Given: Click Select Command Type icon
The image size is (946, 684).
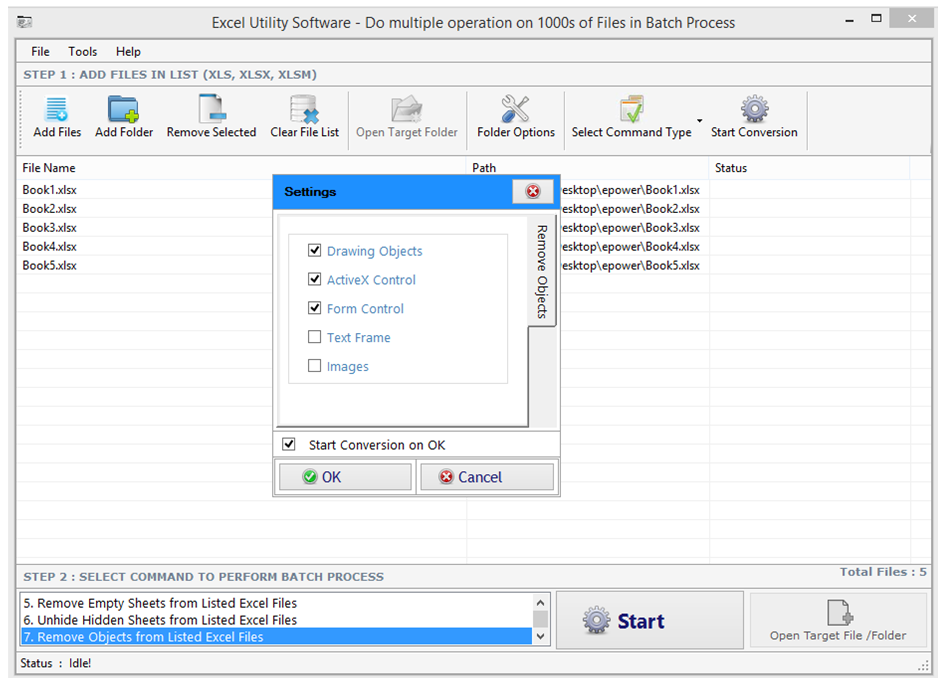Looking at the screenshot, I should (x=631, y=109).
